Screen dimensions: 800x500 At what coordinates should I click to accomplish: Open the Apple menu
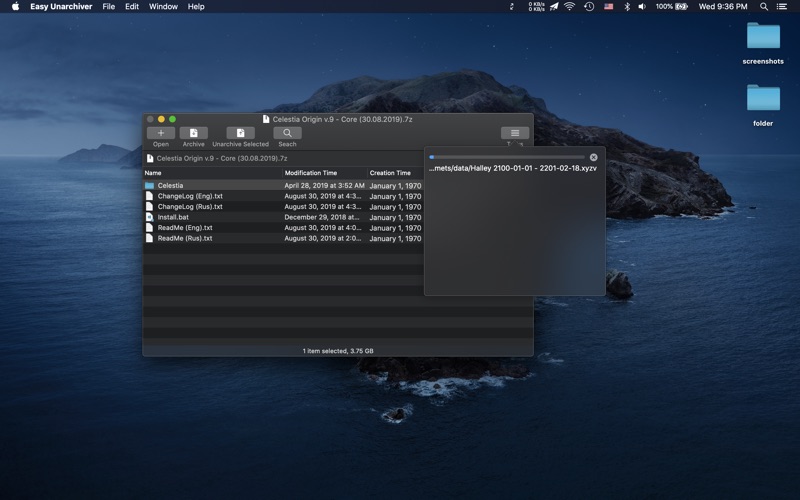(x=15, y=7)
